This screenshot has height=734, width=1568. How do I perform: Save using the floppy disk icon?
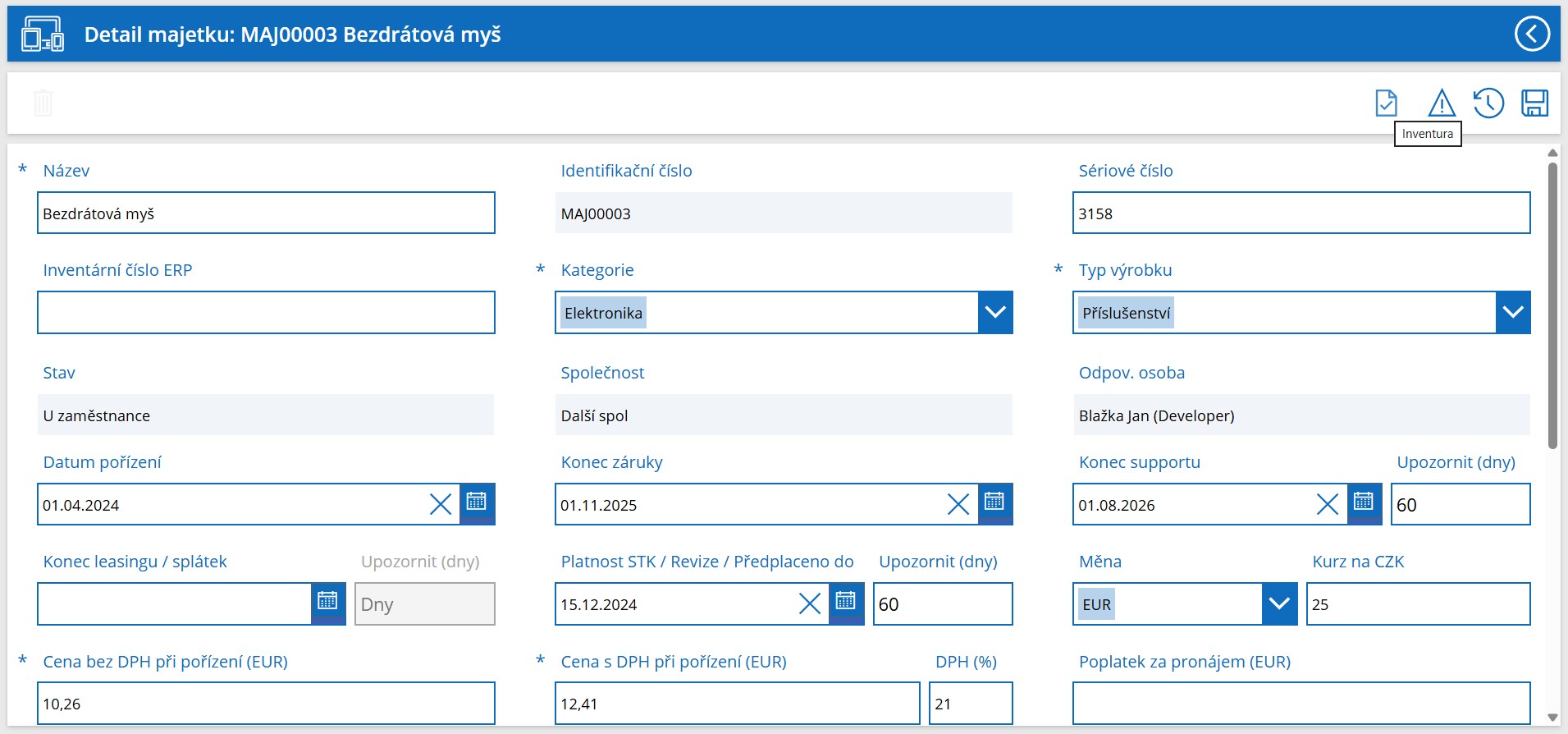point(1534,103)
